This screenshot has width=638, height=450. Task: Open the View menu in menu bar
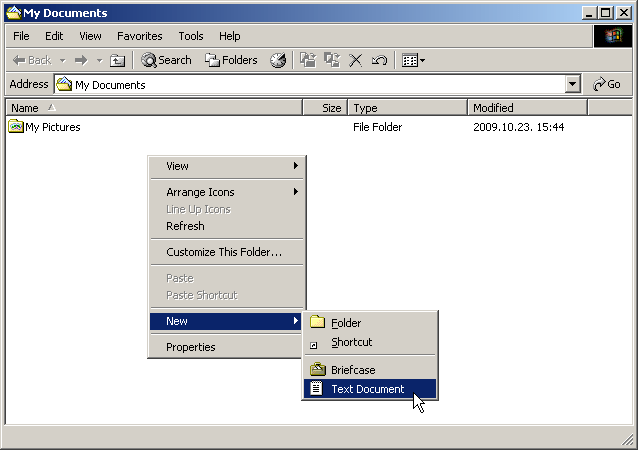(x=90, y=36)
